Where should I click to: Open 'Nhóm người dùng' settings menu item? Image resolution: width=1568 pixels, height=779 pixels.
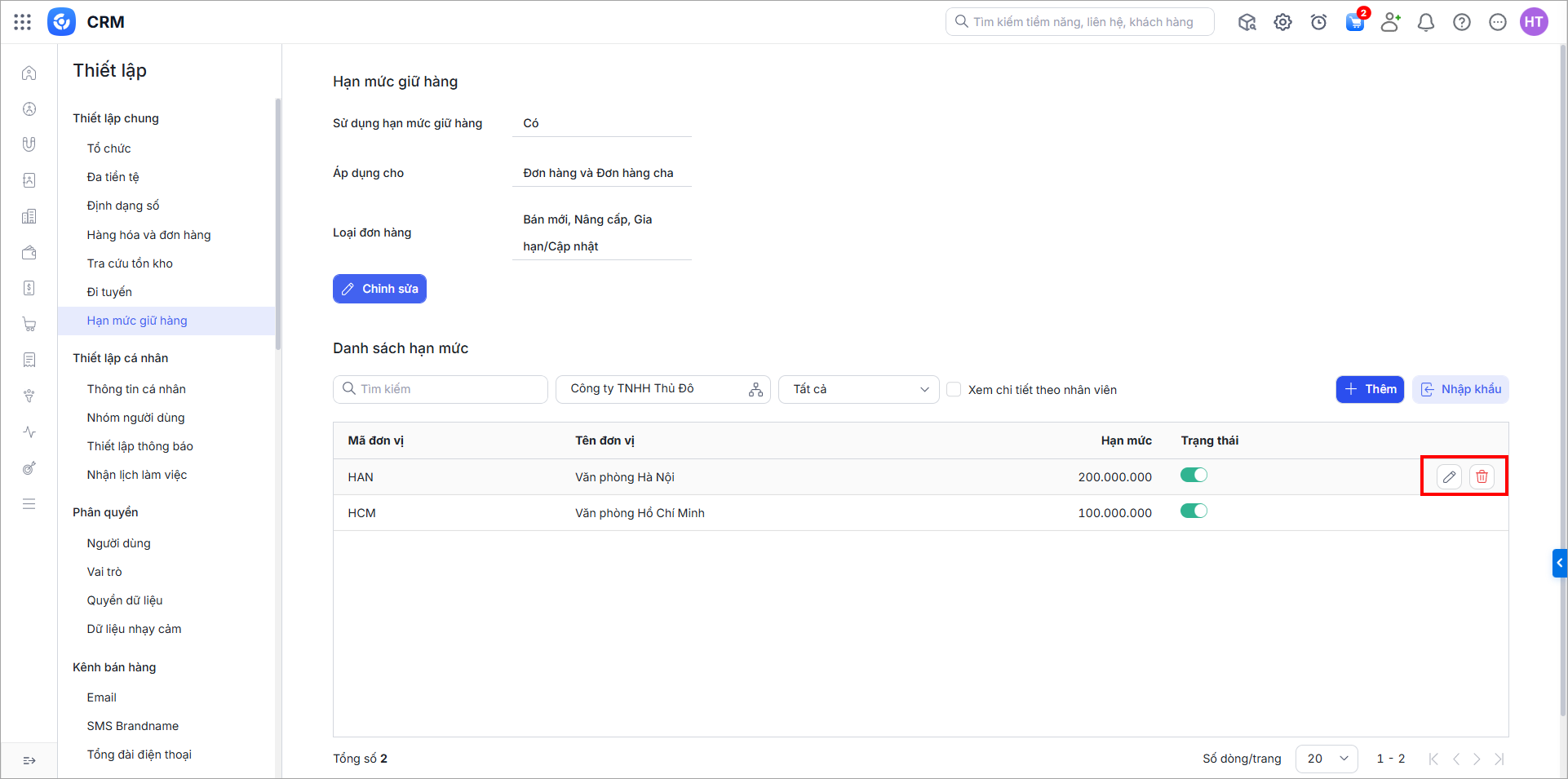[135, 418]
